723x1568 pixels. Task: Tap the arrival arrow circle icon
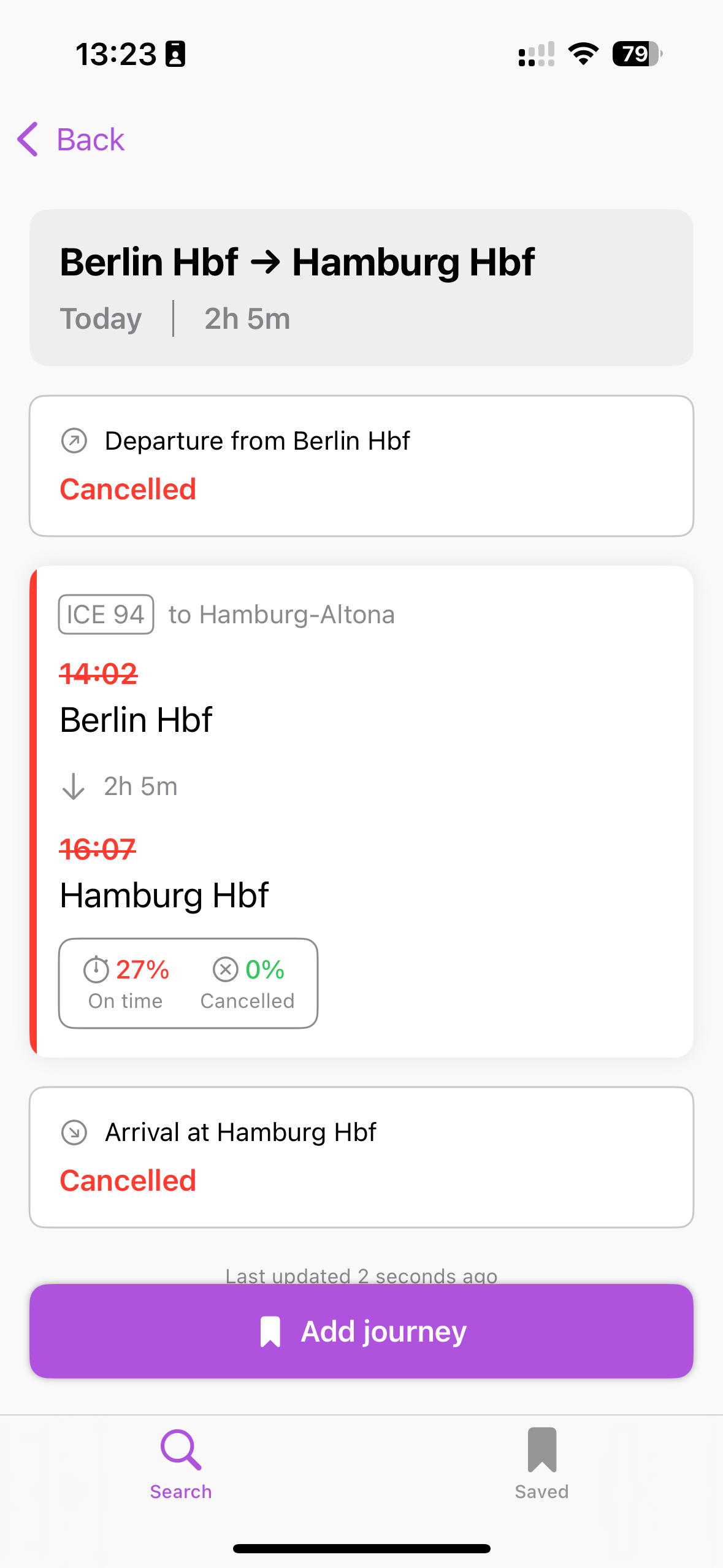pyautogui.click(x=74, y=1132)
